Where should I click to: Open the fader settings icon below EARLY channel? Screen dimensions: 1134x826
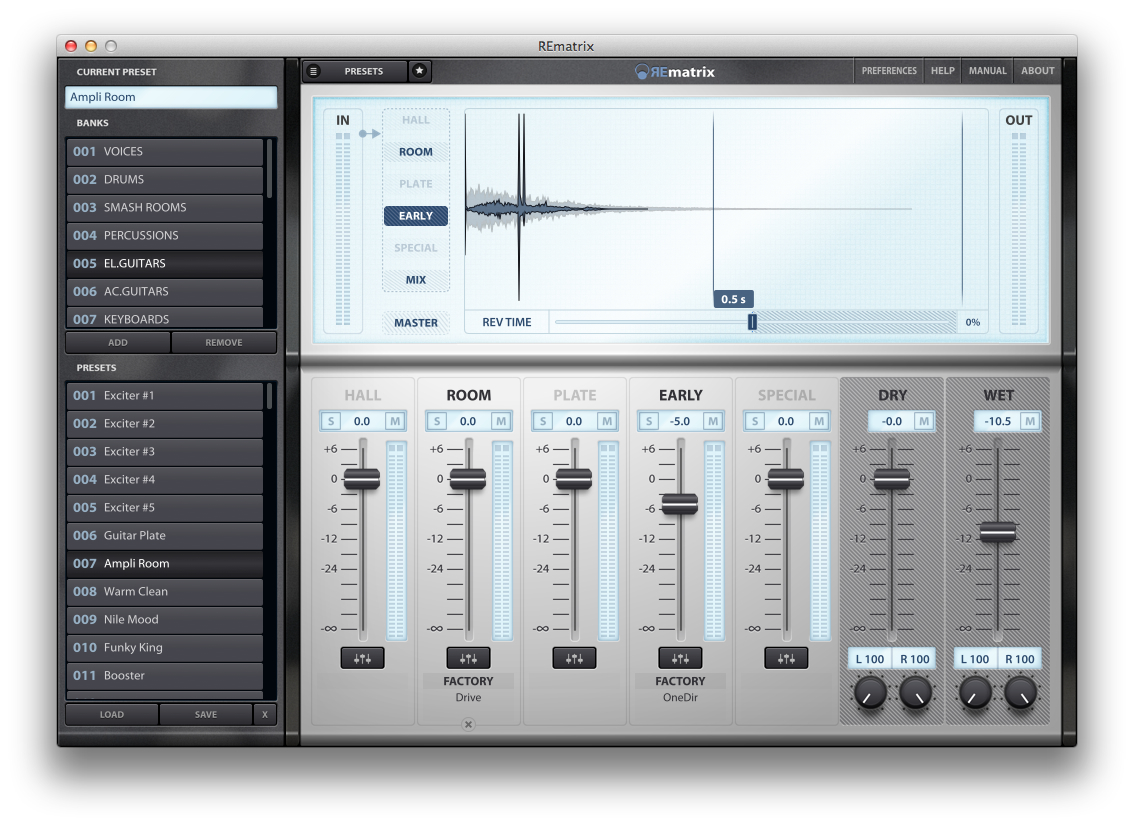[680, 658]
